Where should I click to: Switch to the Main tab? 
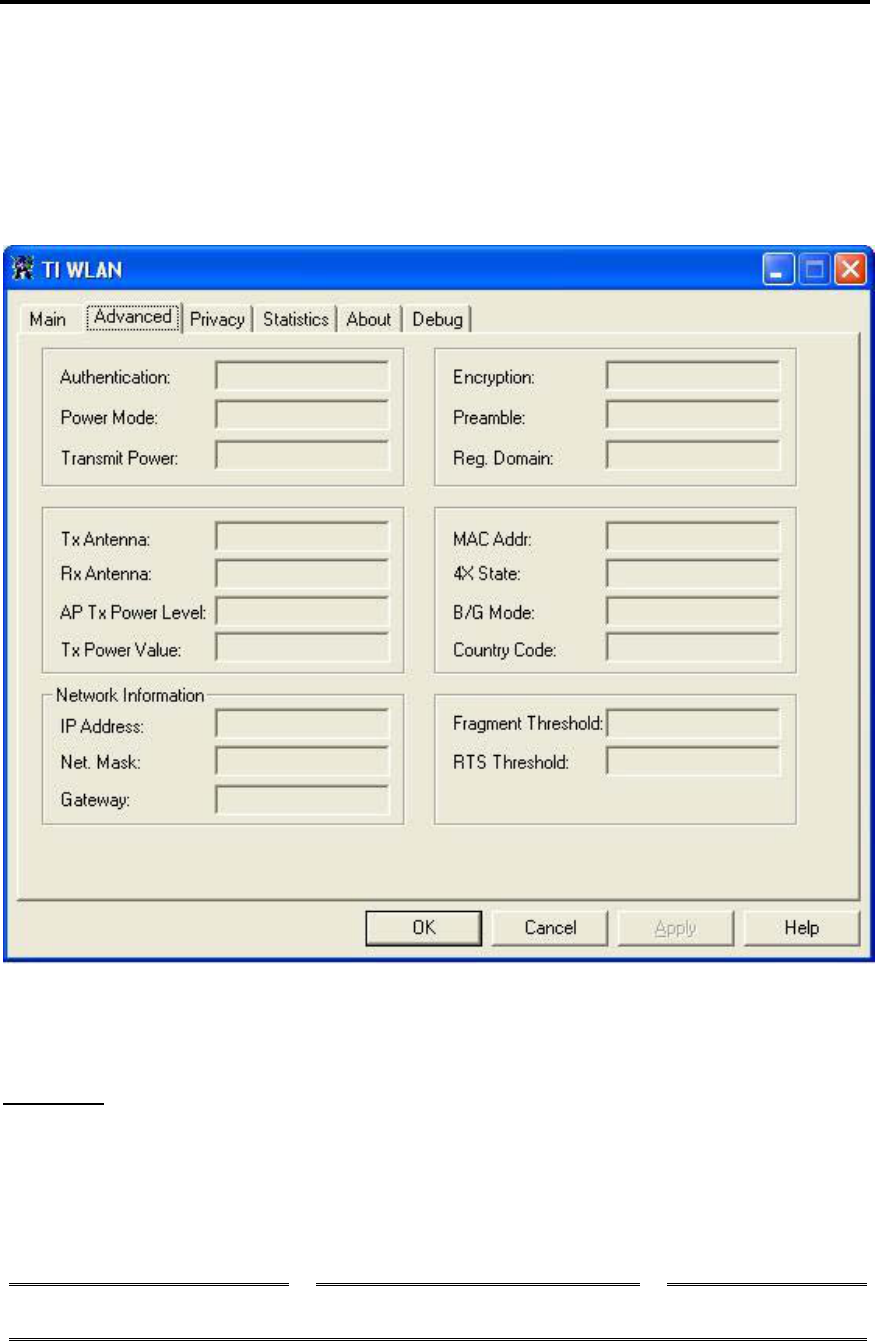(x=47, y=319)
